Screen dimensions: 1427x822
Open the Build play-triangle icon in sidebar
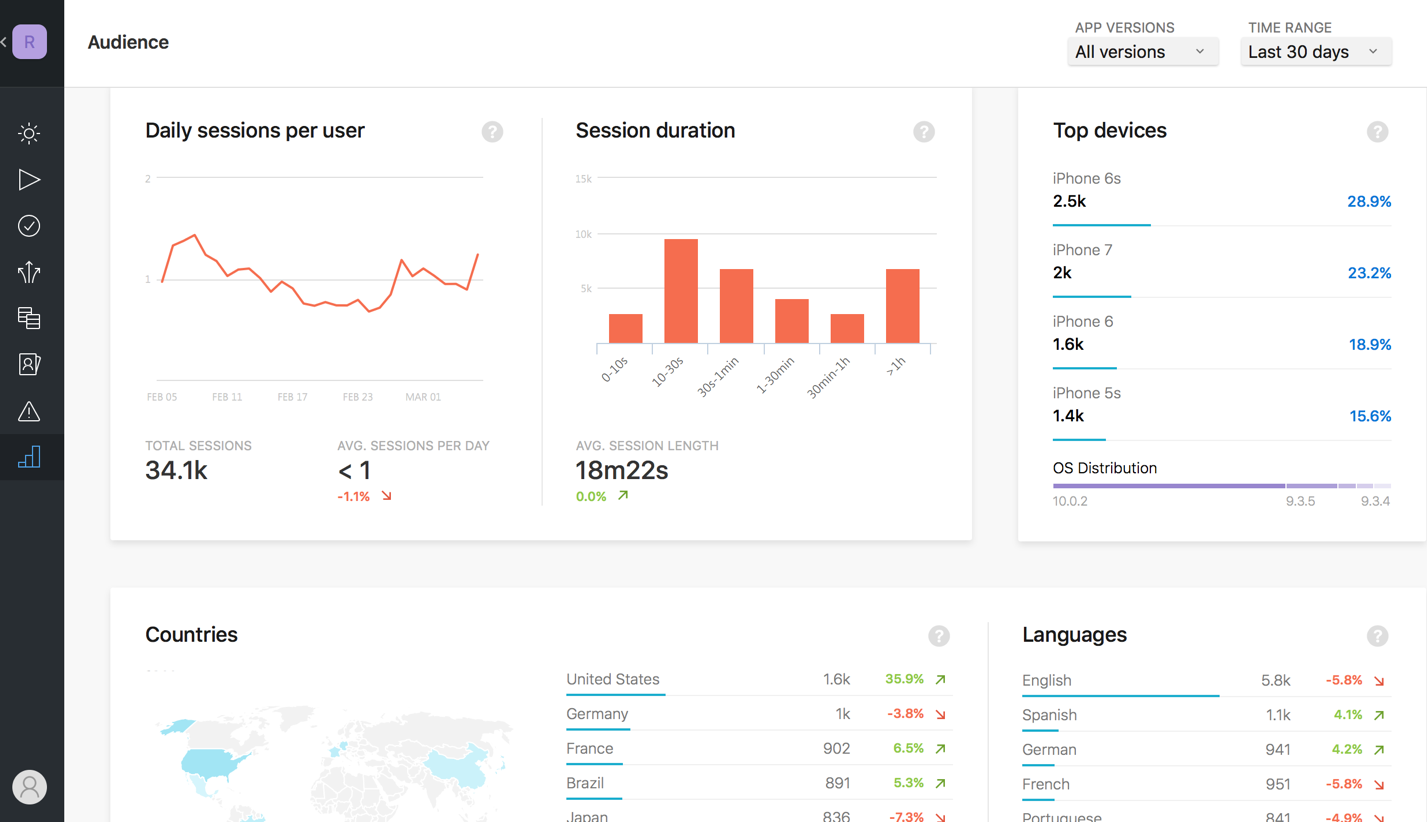(29, 180)
